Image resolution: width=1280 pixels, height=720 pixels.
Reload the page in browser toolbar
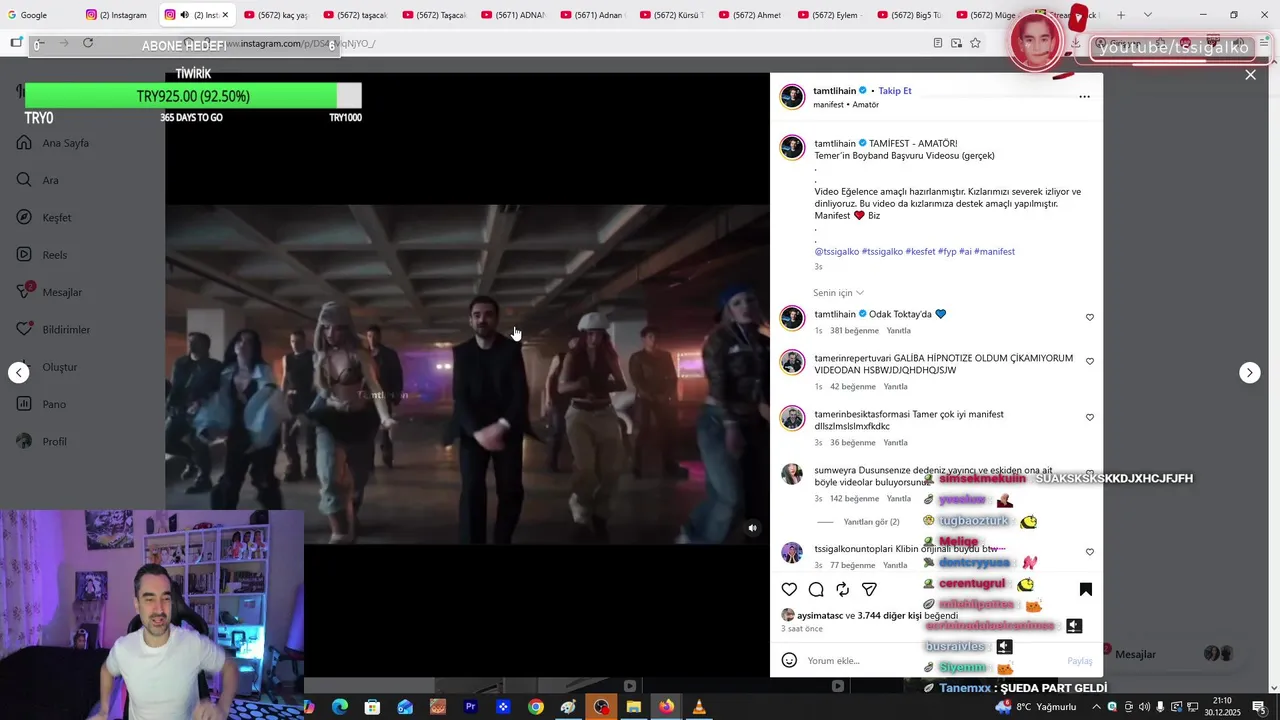pos(88,43)
